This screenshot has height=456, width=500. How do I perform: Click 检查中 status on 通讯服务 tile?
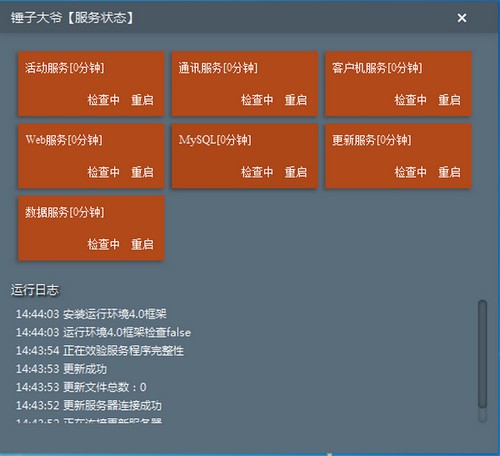257,100
